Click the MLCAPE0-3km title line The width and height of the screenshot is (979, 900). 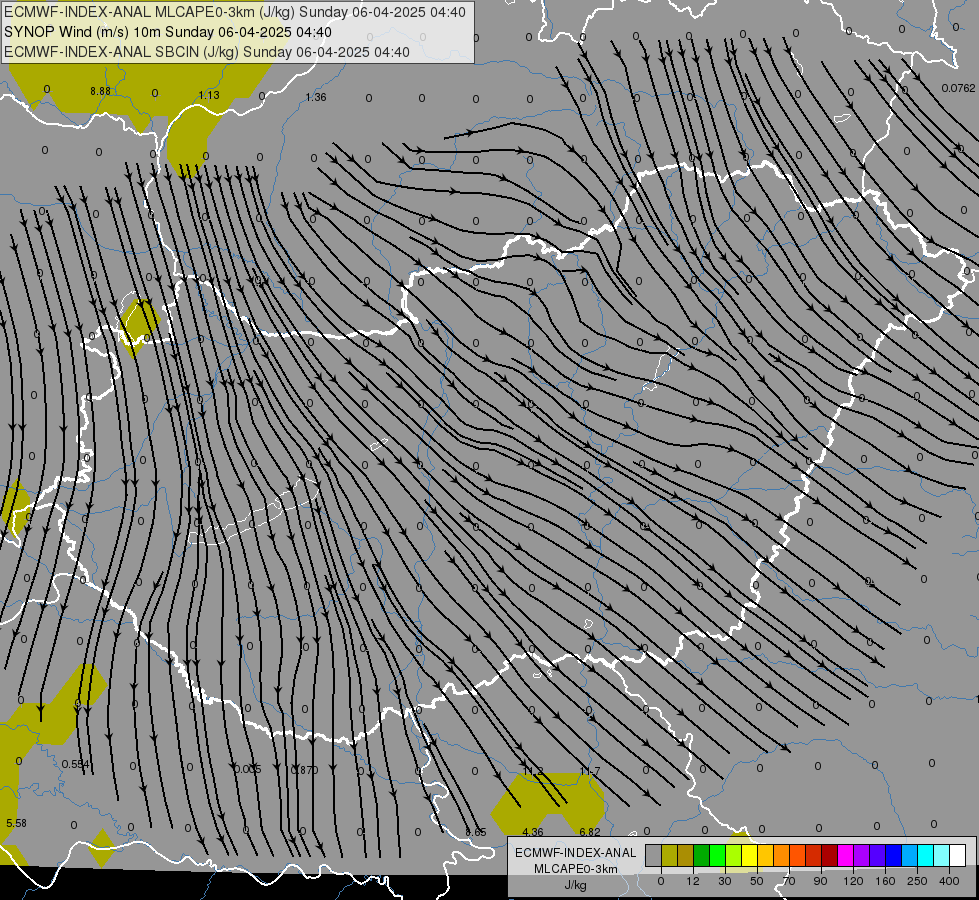pos(234,12)
